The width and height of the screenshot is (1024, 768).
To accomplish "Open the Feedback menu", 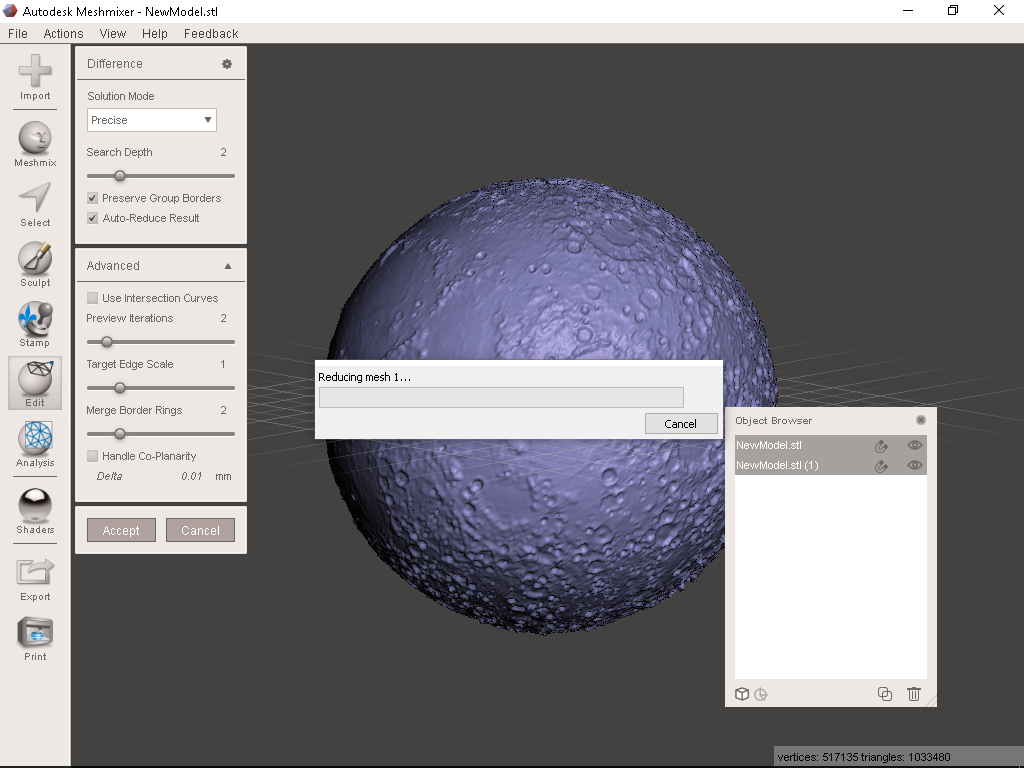I will 211,34.
